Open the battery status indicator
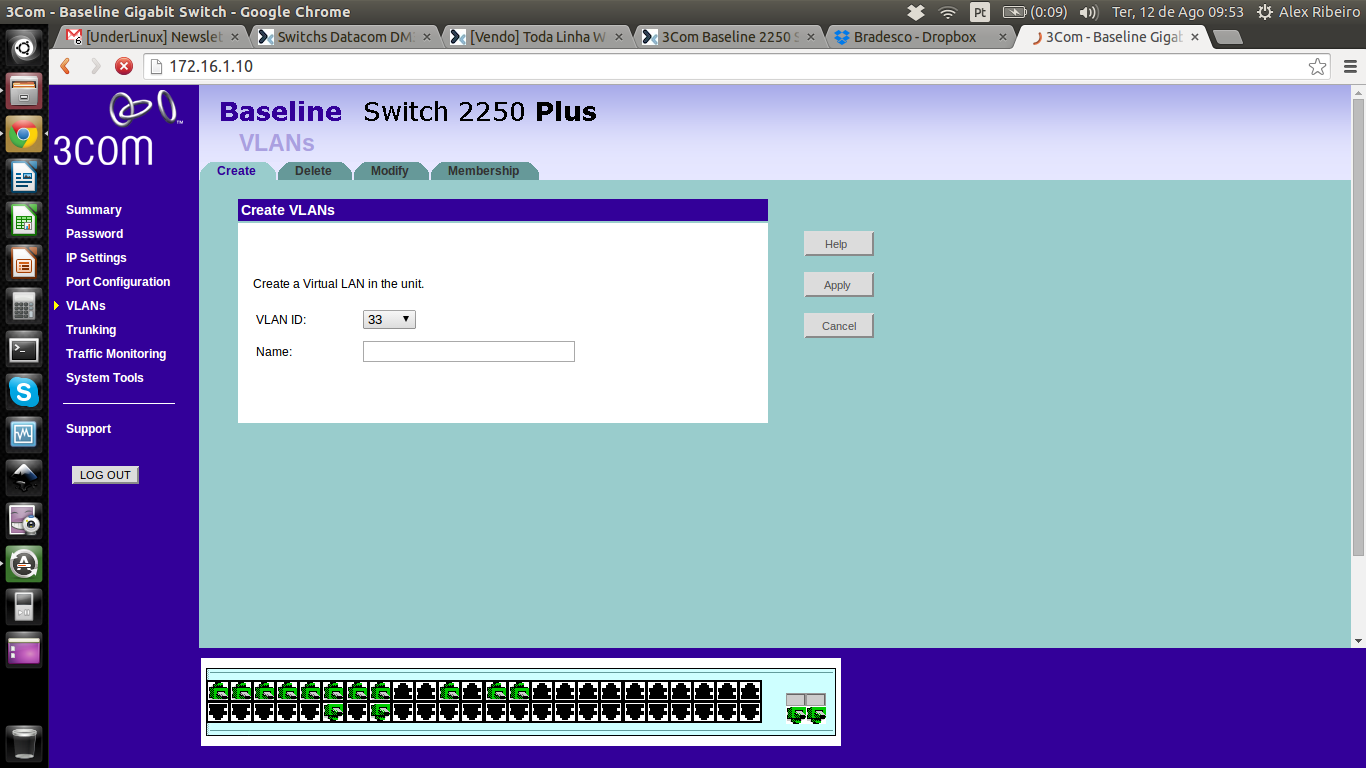 [1035, 12]
